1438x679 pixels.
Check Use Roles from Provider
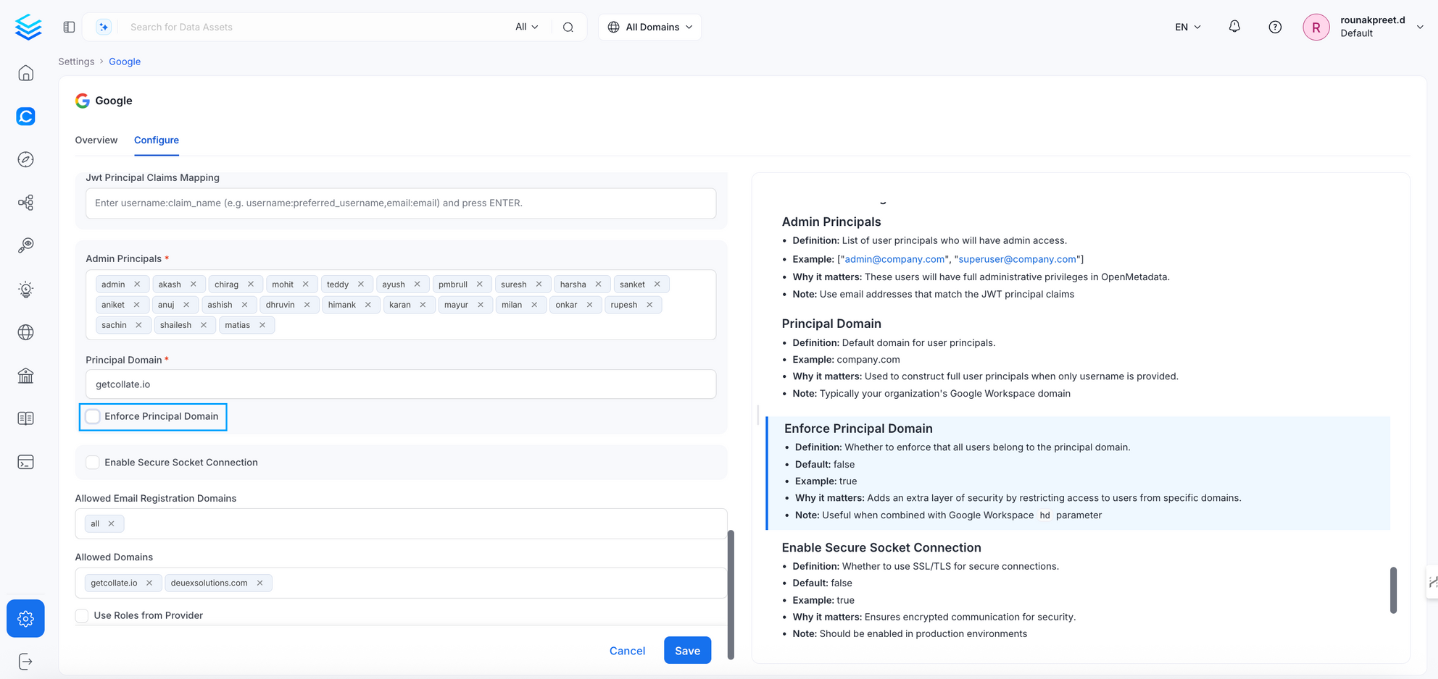82,615
